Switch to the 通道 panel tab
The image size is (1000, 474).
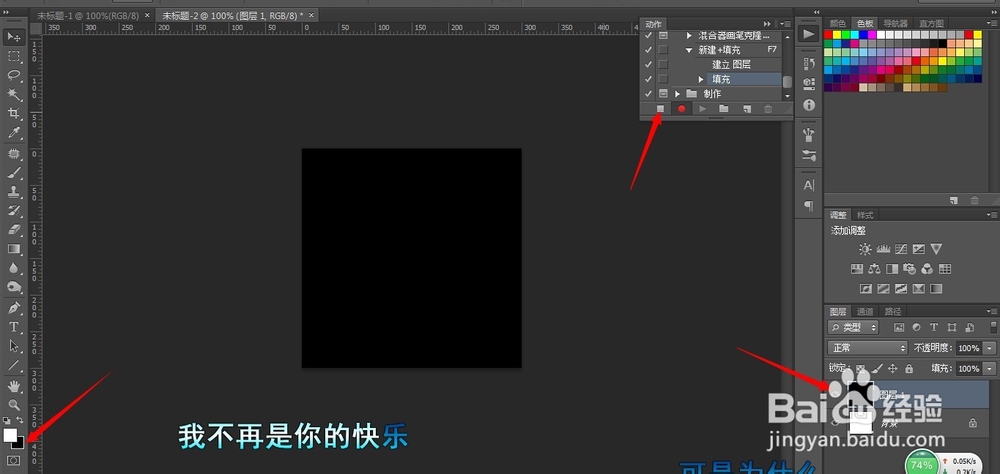(x=865, y=311)
